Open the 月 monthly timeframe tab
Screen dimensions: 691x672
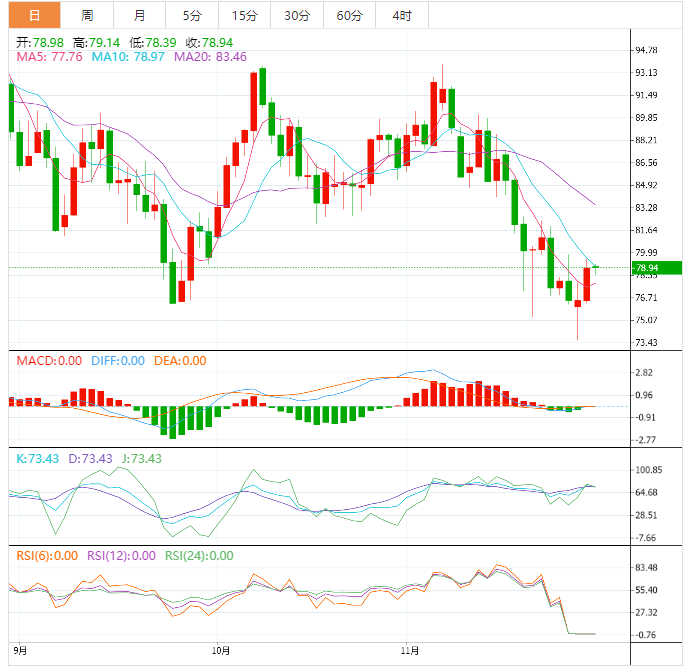coord(139,15)
